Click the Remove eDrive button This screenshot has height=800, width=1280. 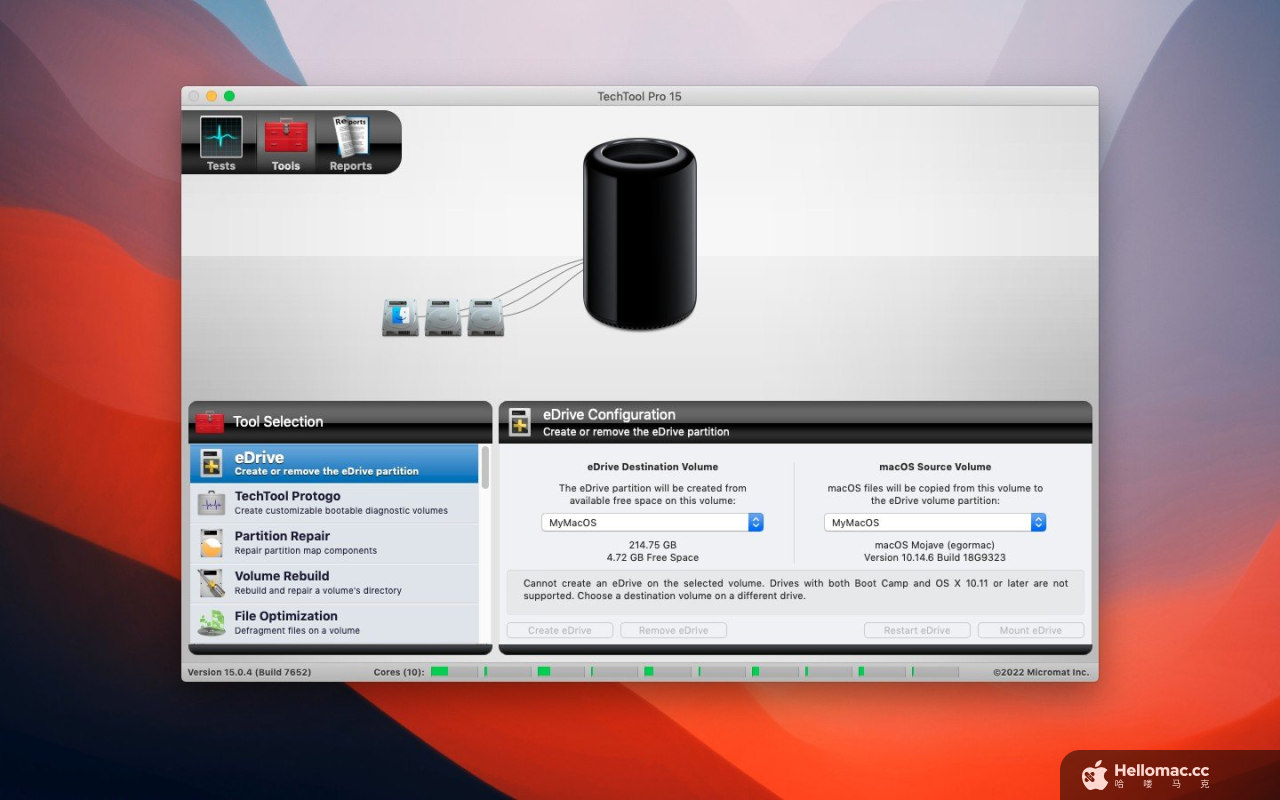tap(673, 630)
